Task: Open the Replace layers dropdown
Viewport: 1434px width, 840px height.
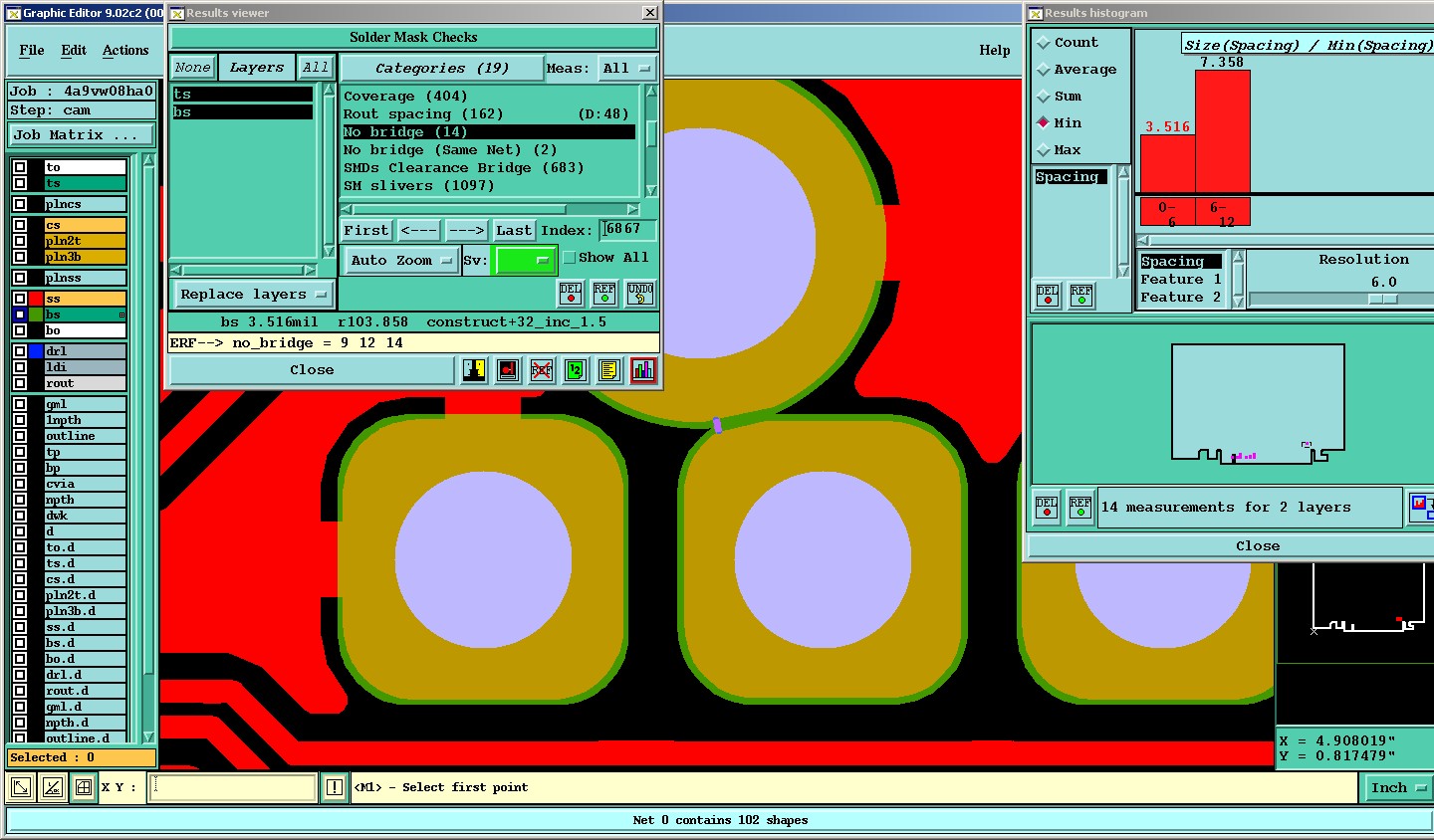Action: 254,295
